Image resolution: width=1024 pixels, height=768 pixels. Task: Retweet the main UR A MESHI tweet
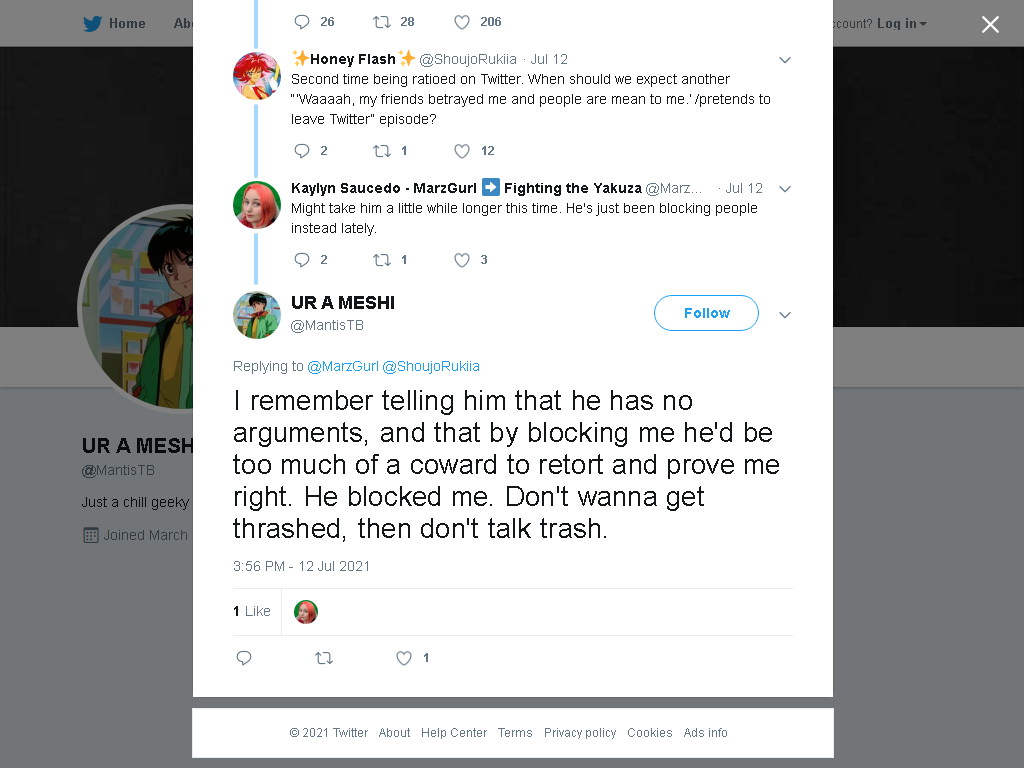(324, 658)
